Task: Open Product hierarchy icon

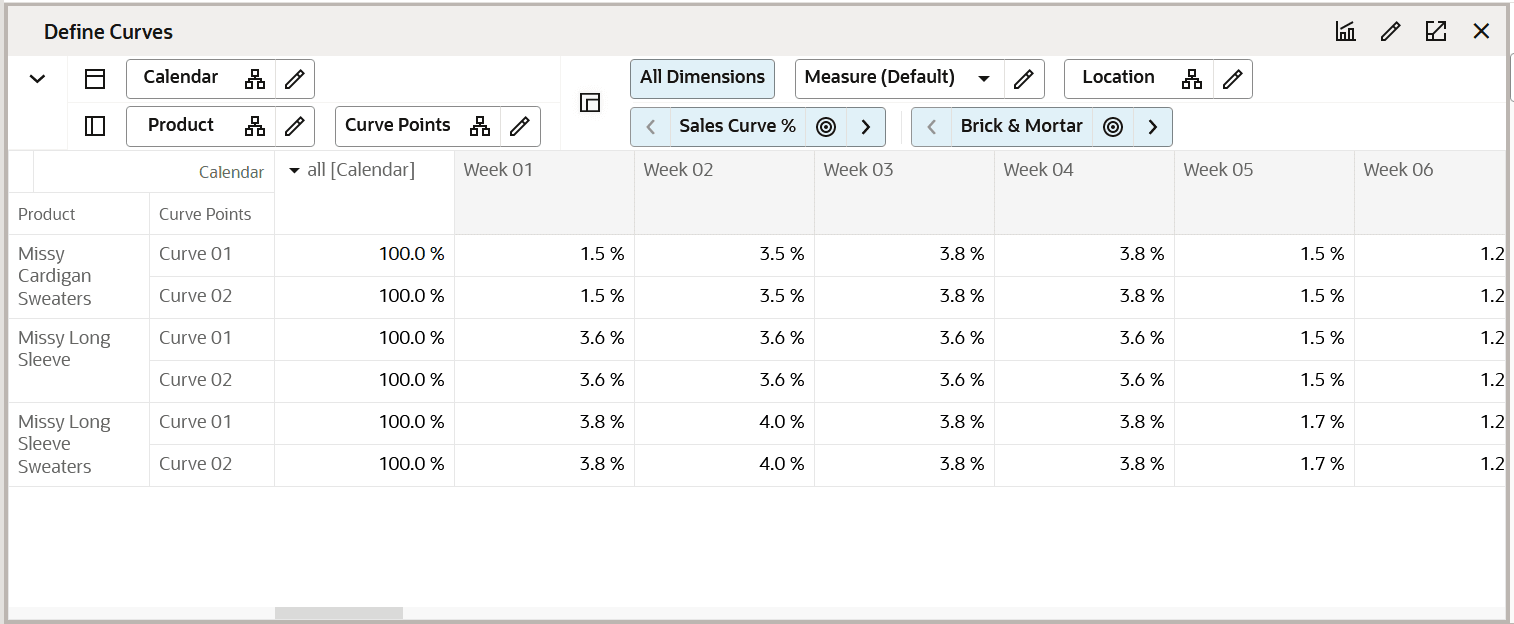Action: 255,126
